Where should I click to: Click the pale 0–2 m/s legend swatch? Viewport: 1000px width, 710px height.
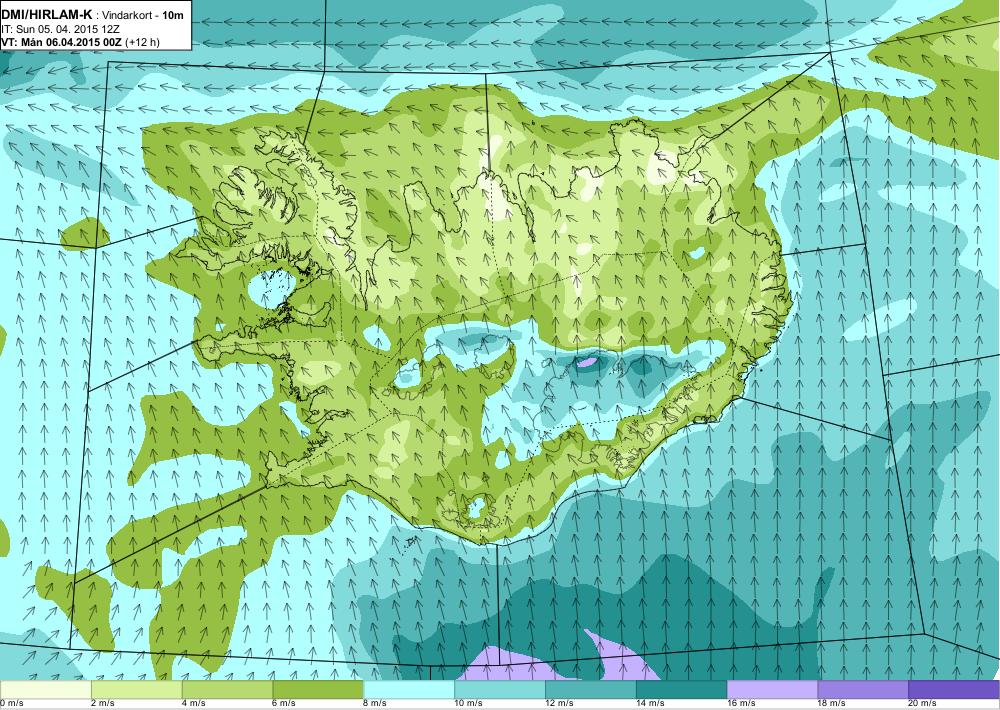click(45, 690)
